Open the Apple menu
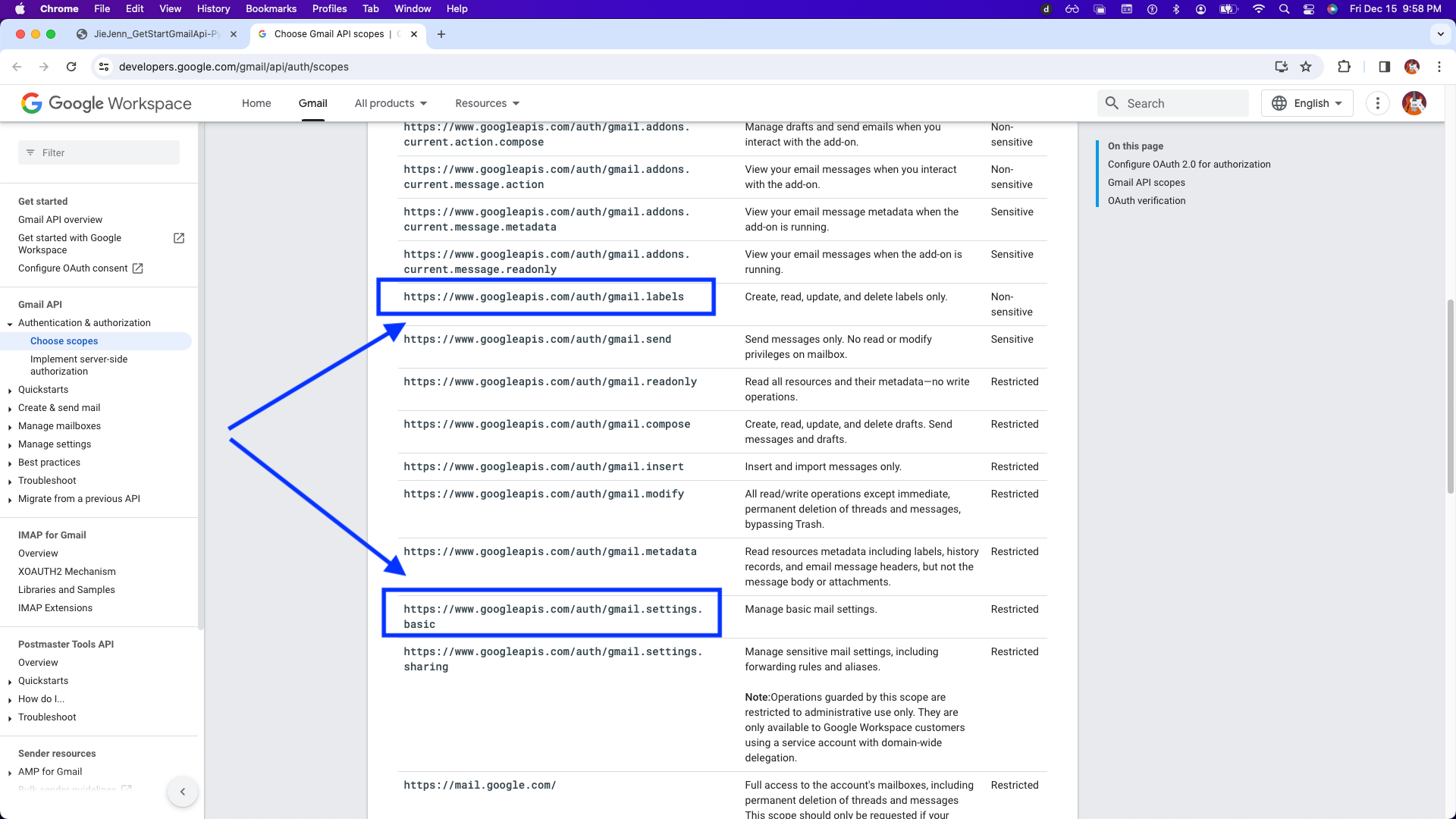The height and width of the screenshot is (819, 1456). tap(20, 9)
